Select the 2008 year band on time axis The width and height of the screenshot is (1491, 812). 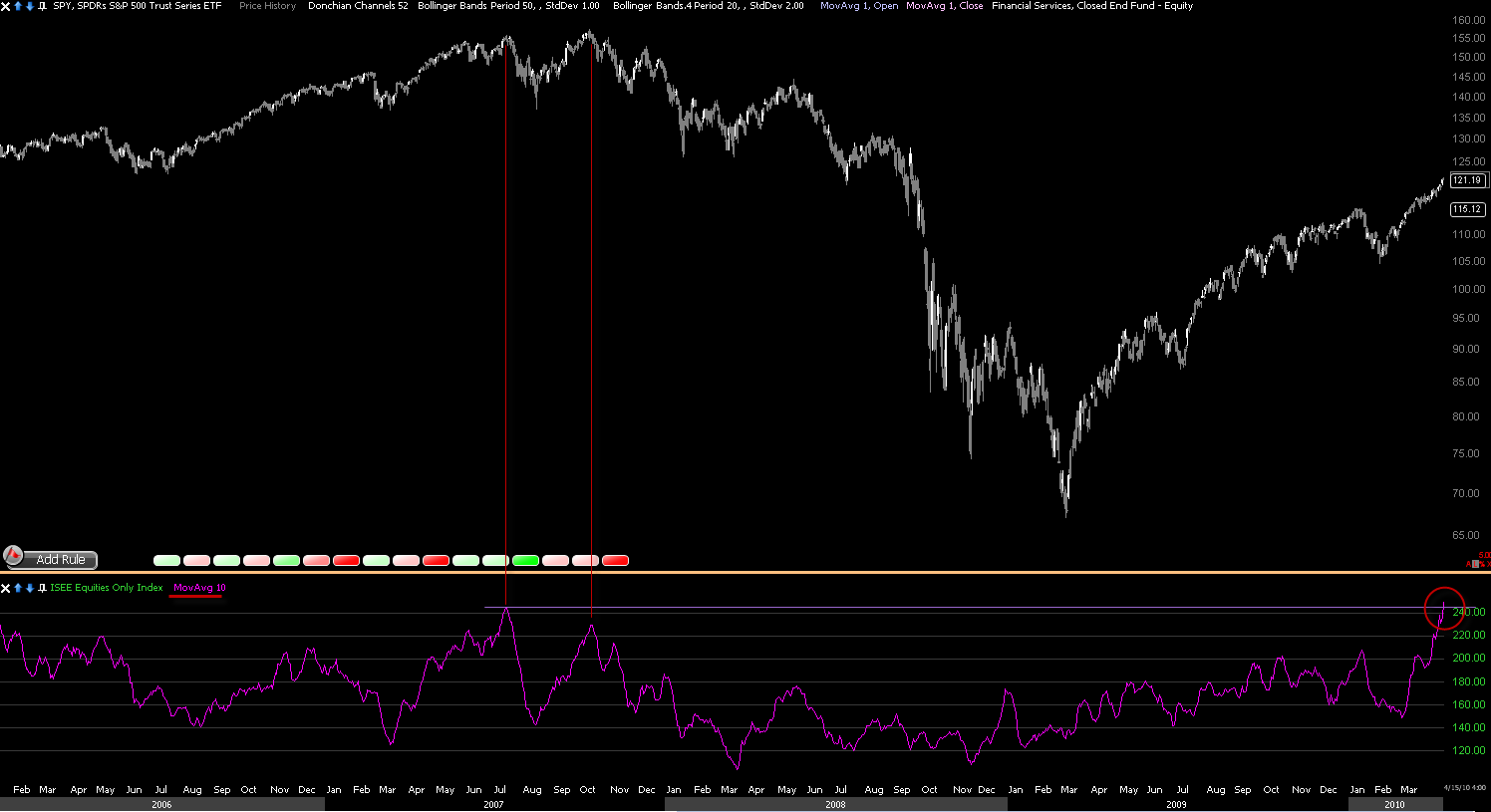coord(836,804)
